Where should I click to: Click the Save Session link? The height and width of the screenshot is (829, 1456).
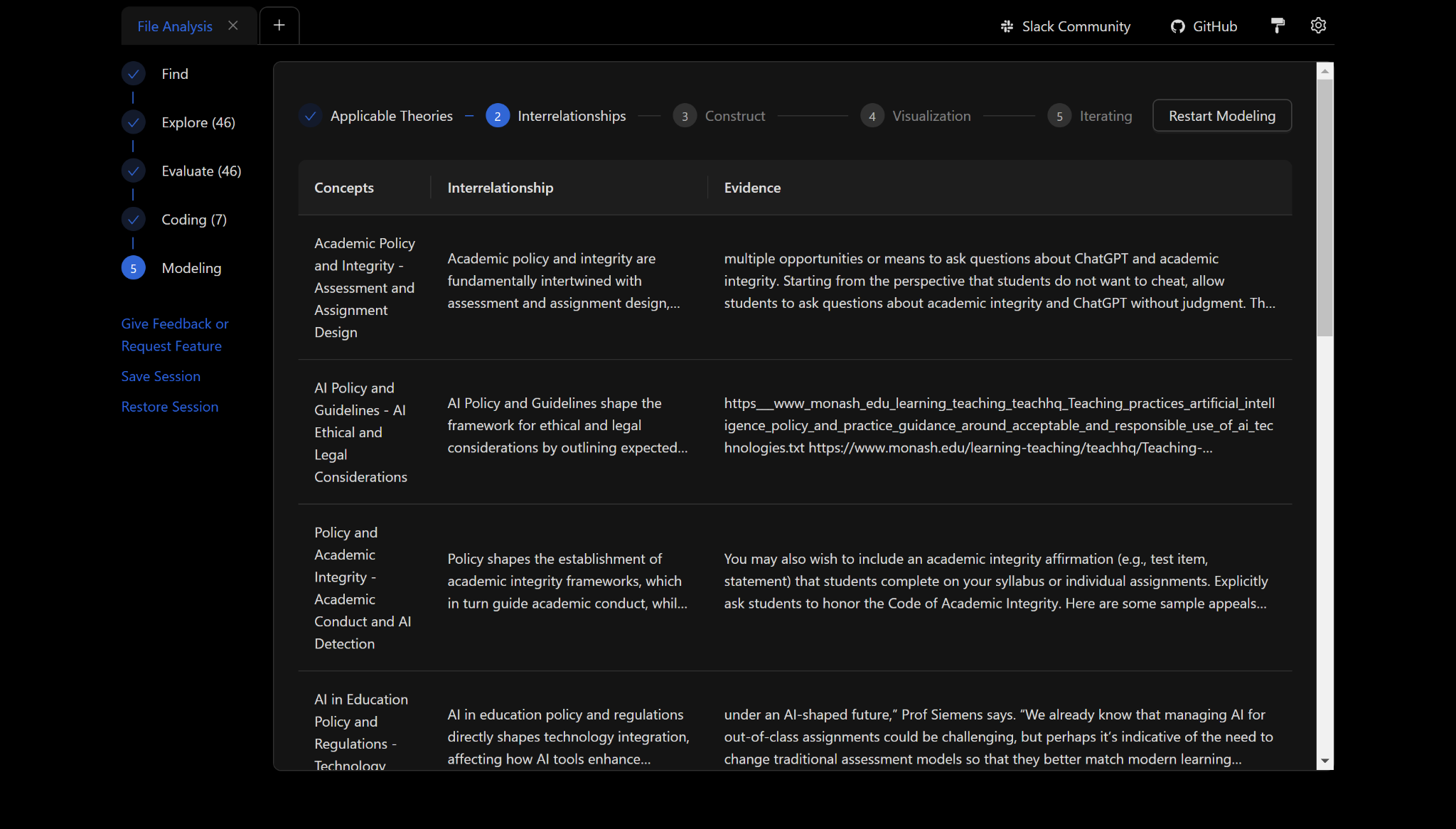[x=161, y=376]
